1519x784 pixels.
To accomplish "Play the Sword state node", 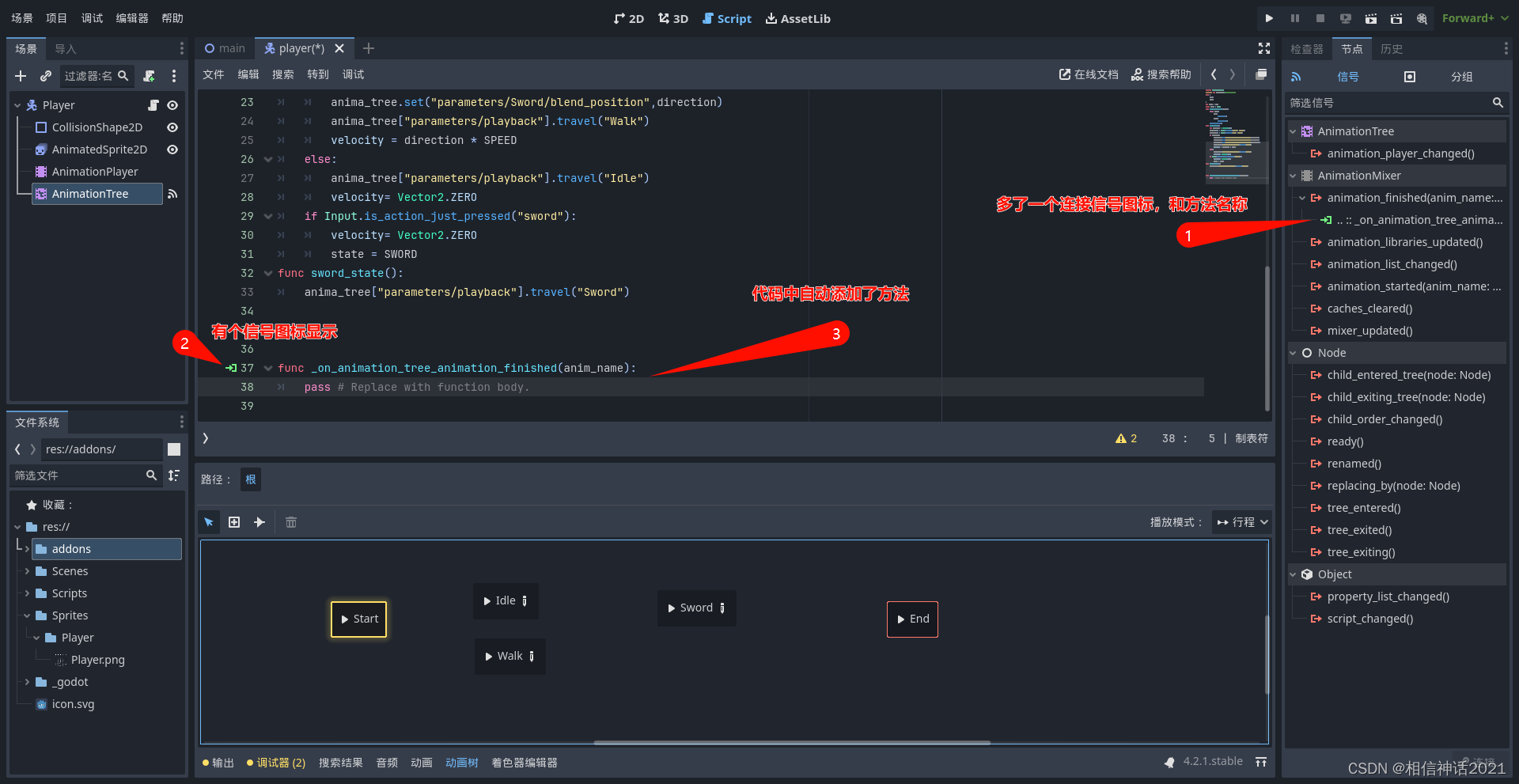I will [x=672, y=608].
